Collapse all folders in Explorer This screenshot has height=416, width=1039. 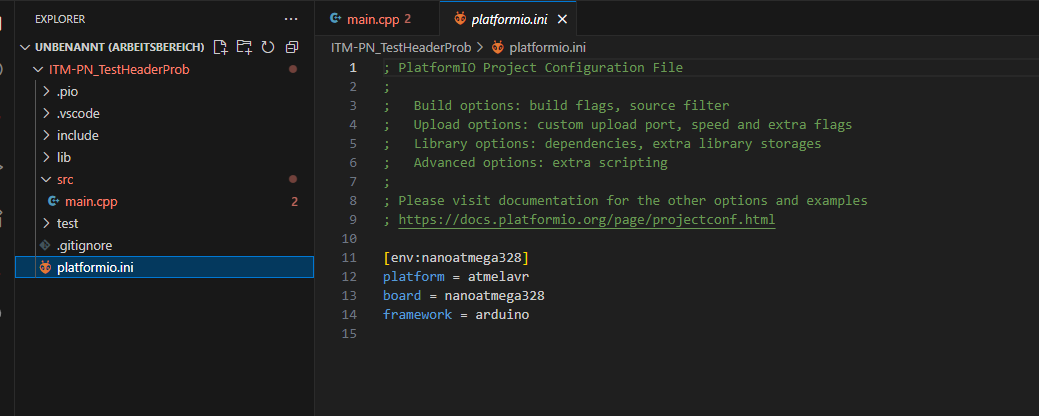pos(292,47)
